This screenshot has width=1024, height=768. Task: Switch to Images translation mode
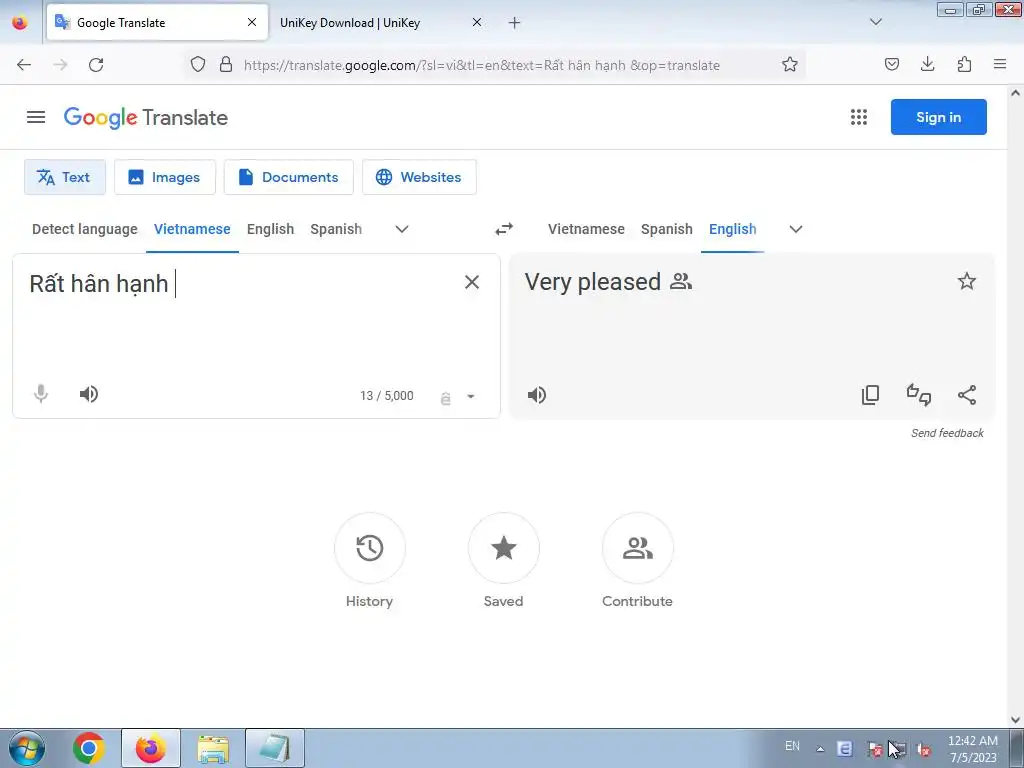point(165,177)
